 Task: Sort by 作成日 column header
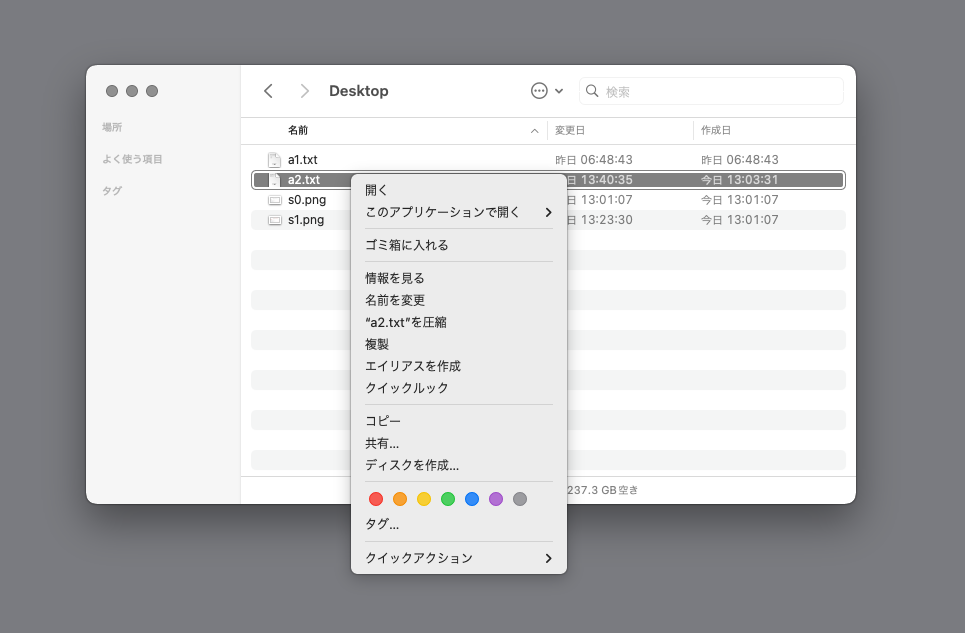(716, 131)
